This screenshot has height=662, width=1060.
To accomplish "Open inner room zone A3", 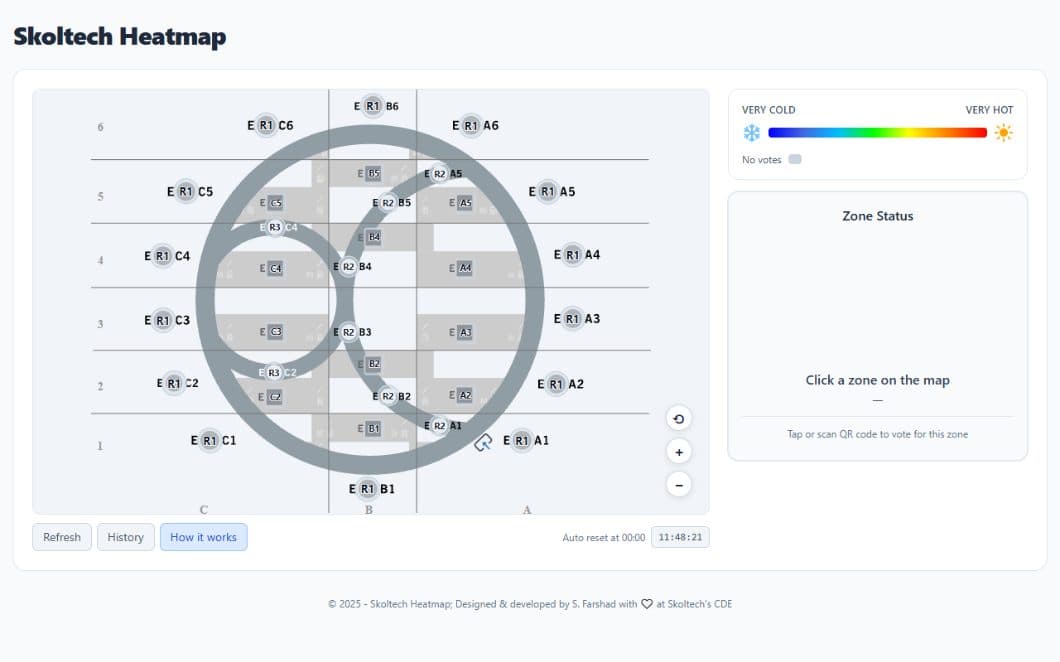I will [x=465, y=332].
